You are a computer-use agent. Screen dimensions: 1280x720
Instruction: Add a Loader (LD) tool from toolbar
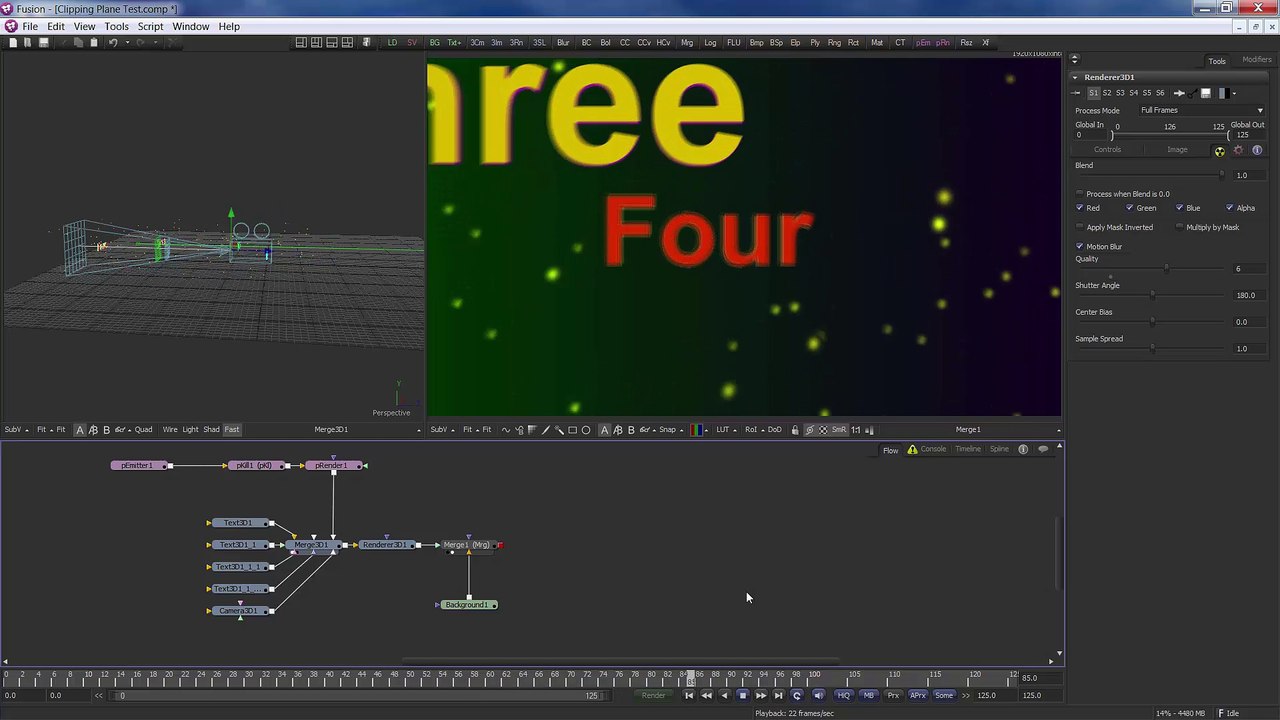[x=392, y=43]
